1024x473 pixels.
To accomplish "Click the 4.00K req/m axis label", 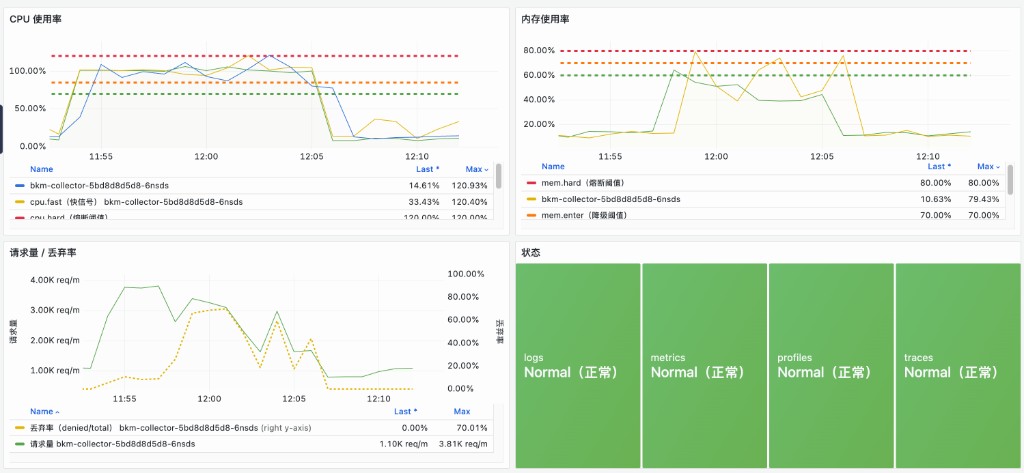I will pos(56,280).
